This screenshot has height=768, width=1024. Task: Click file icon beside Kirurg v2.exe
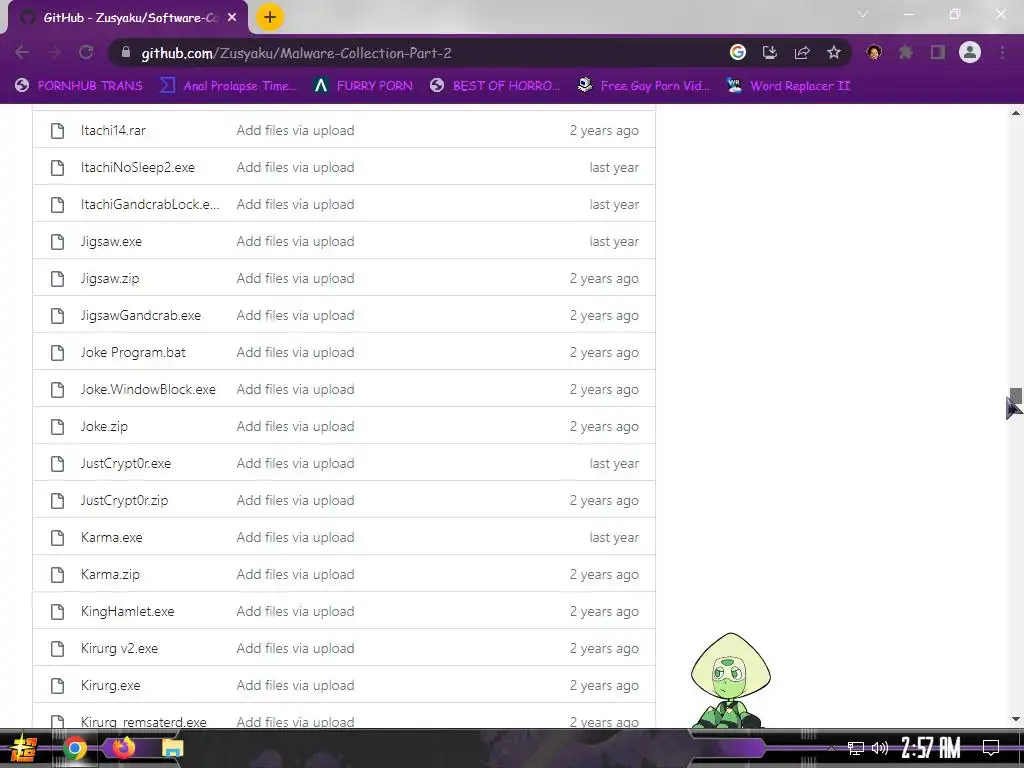(x=57, y=648)
